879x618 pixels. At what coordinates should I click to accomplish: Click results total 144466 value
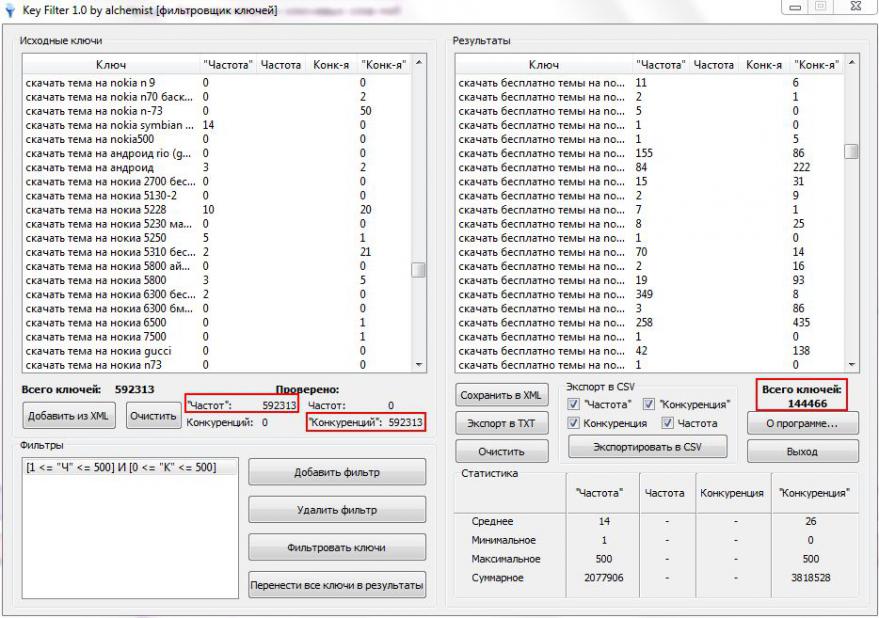click(x=807, y=403)
